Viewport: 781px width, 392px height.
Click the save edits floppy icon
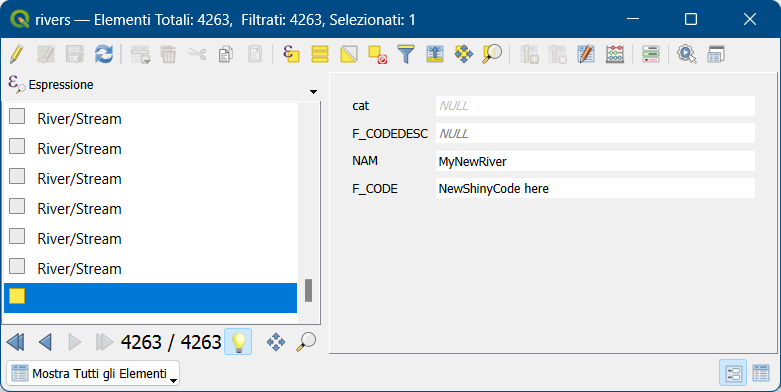pyautogui.click(x=75, y=54)
